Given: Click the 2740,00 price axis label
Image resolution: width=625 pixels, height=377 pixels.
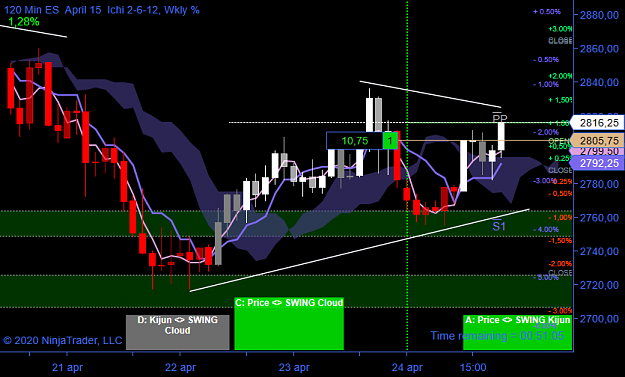Looking at the screenshot, I should [599, 251].
